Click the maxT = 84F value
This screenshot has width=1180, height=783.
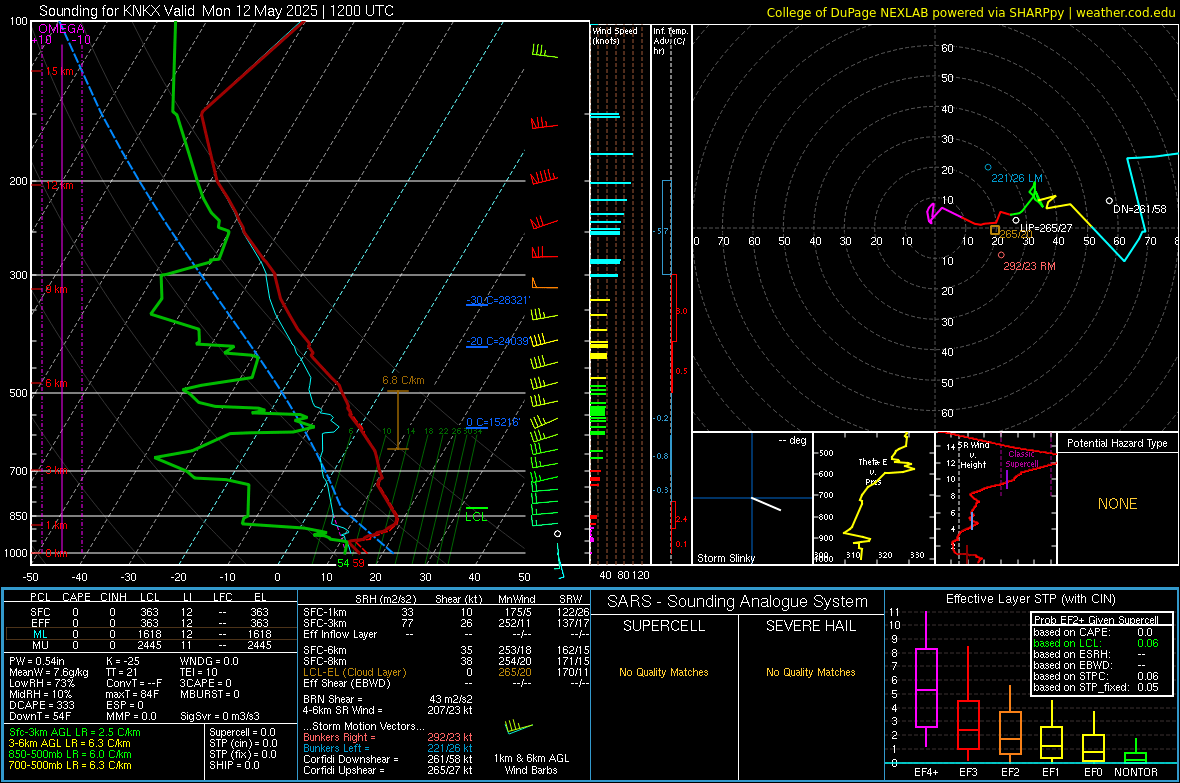point(132,694)
